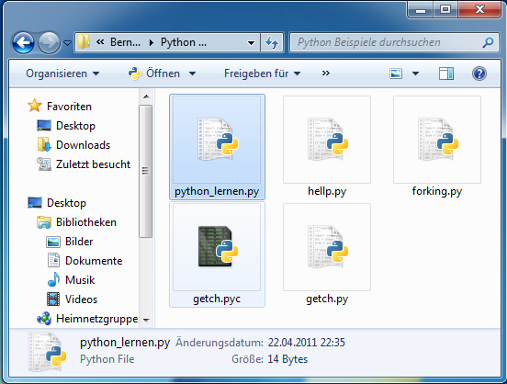507x384 pixels.
Task: Expand the address bar history dropdown
Action: (x=251, y=43)
